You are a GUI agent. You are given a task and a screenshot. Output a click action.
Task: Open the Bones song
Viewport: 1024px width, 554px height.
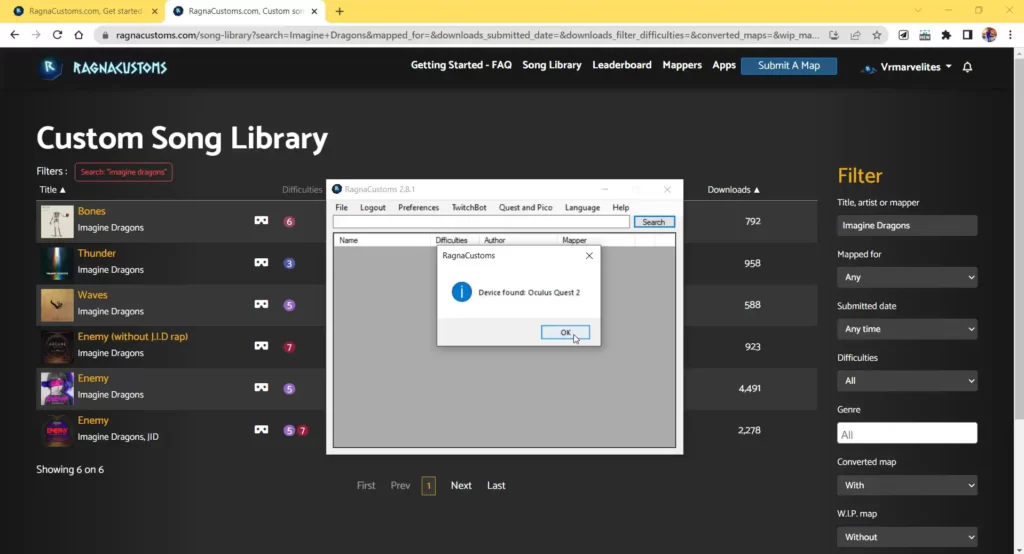[x=91, y=211]
